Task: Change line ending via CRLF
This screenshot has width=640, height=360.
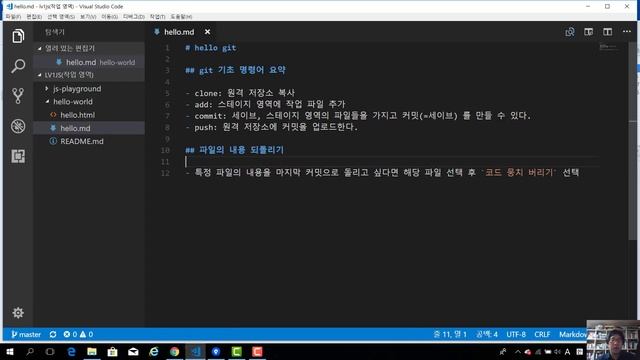Action: (542, 334)
